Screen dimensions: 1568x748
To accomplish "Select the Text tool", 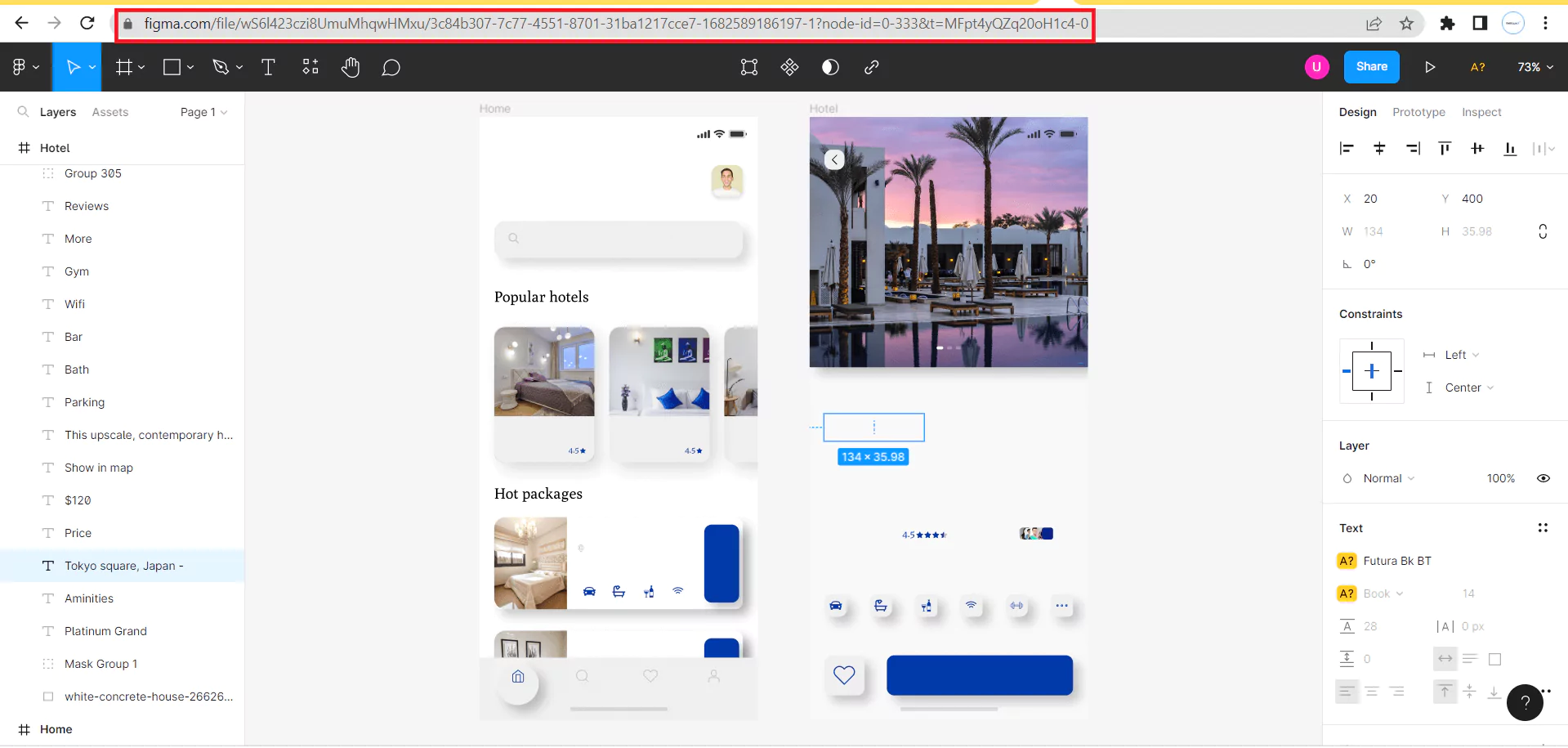I will pyautogui.click(x=268, y=67).
